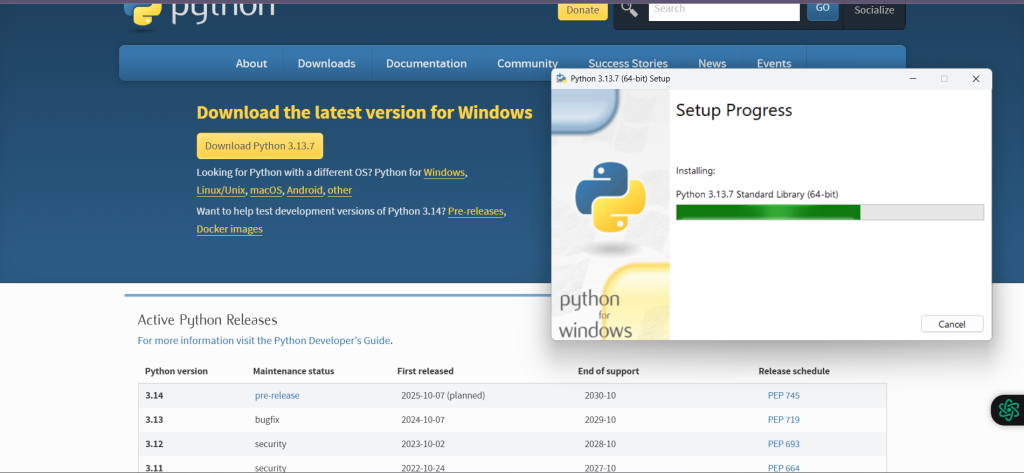Close the Python 3.13.7 Setup window

[975, 78]
